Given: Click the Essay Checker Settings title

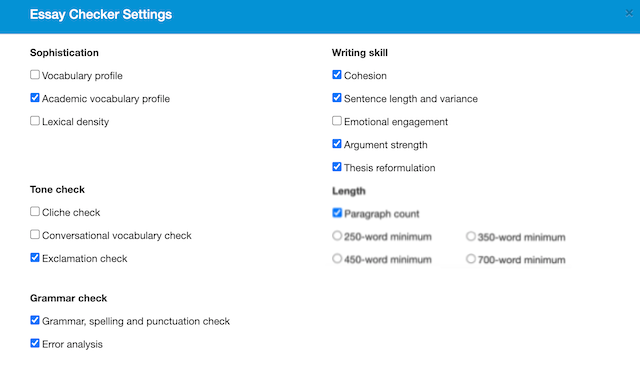Looking at the screenshot, I should pos(101,14).
